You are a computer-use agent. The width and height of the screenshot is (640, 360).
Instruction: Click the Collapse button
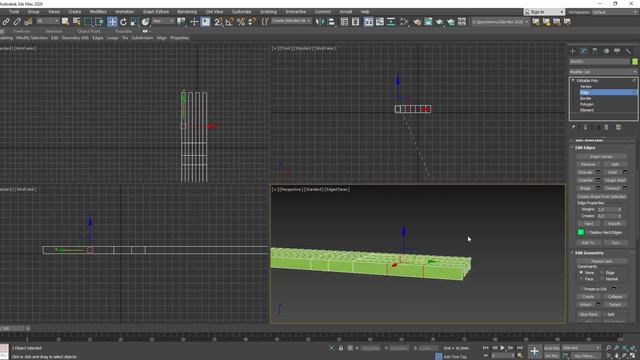(x=615, y=297)
